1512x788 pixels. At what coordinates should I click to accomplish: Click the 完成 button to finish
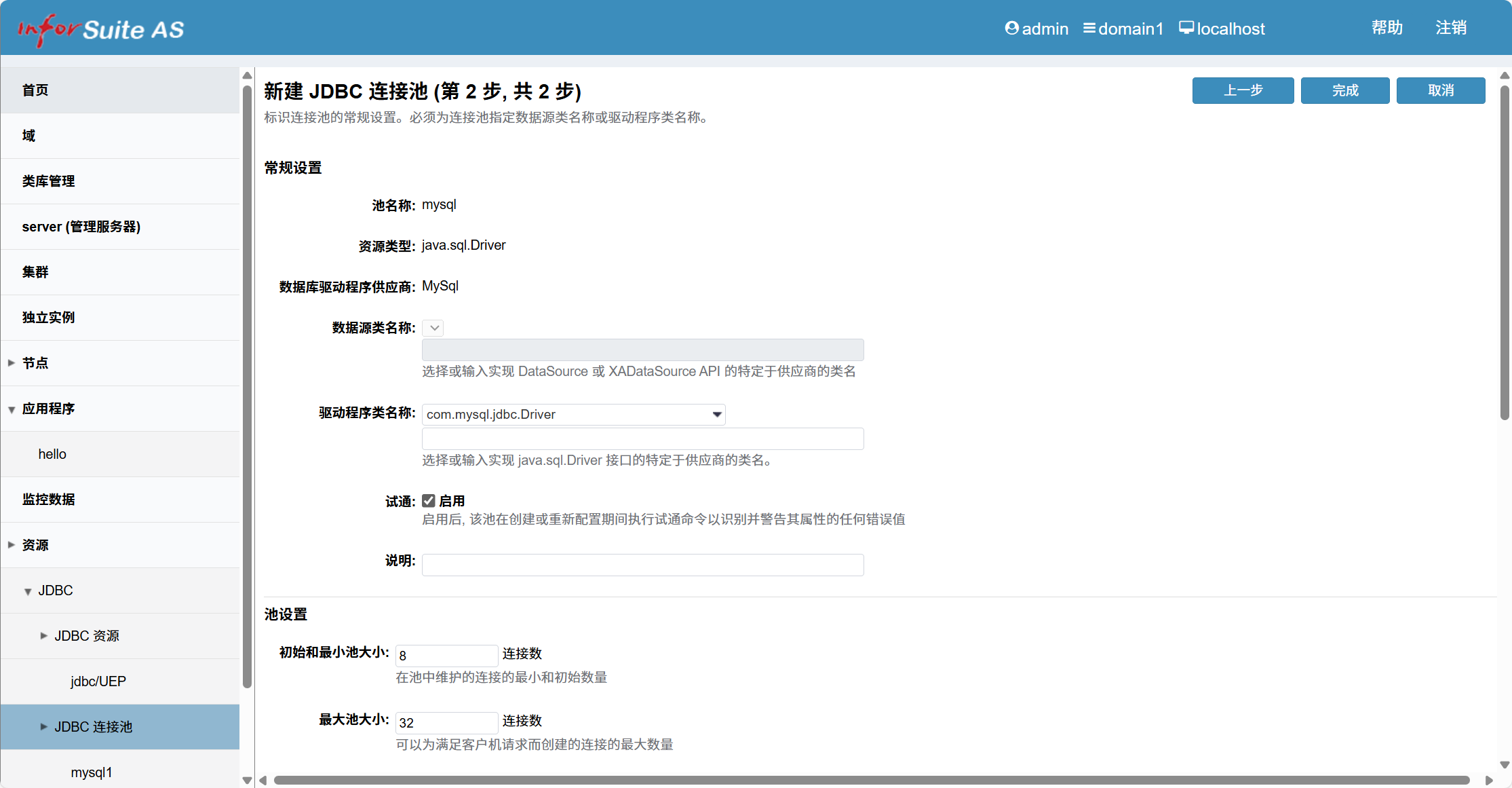tap(1344, 90)
